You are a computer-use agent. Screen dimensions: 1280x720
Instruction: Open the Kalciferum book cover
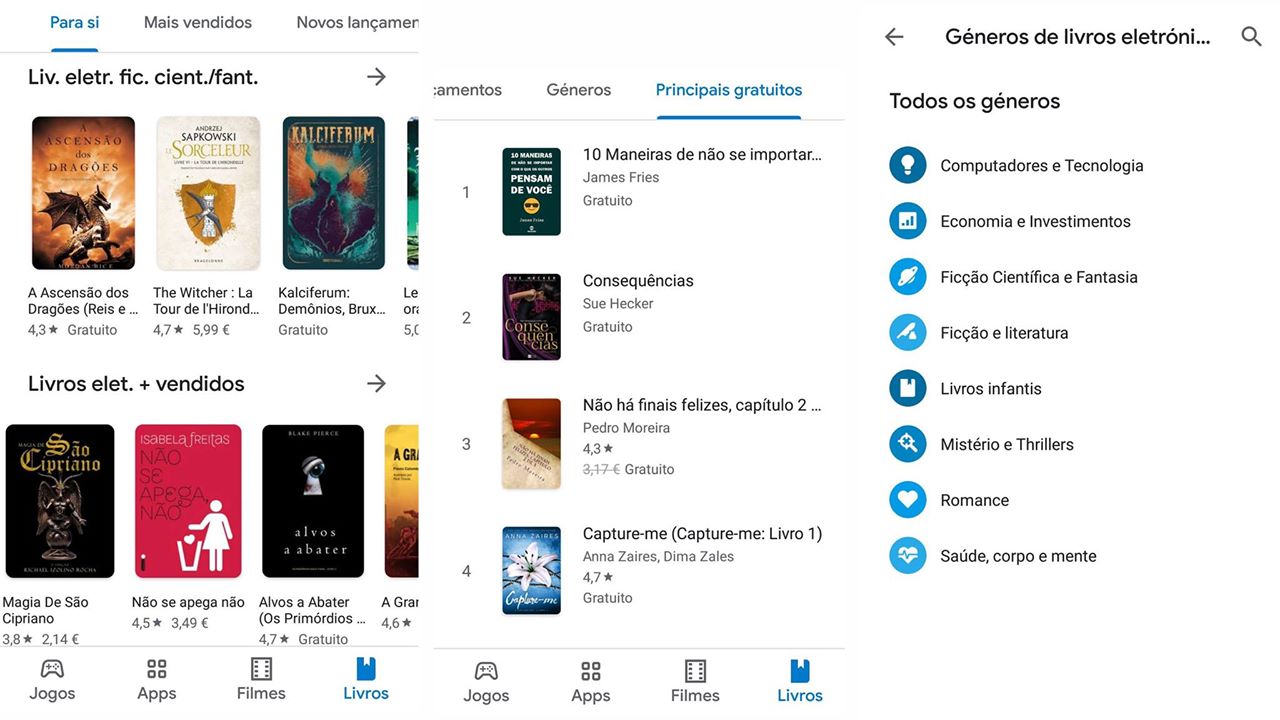333,193
